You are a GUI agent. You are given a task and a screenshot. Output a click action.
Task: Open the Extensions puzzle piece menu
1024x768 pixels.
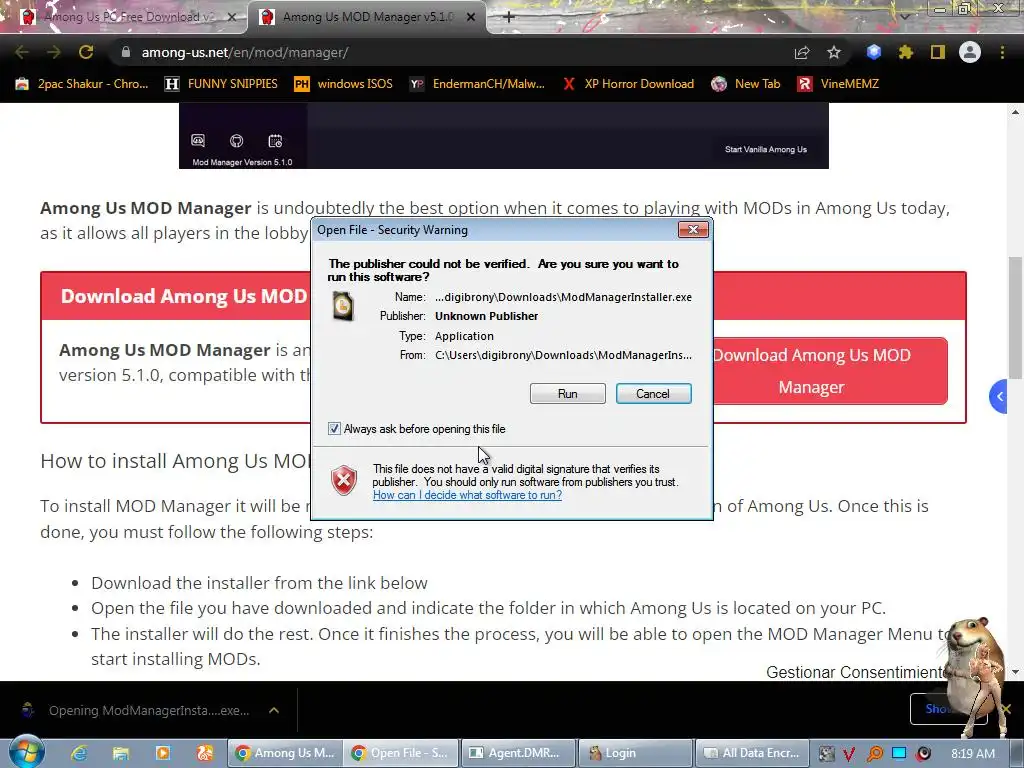(x=906, y=52)
